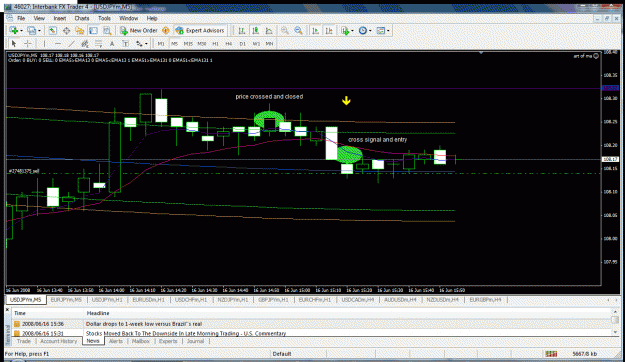Toggle chart auto scroll
625x362 pixels.
tap(315, 31)
